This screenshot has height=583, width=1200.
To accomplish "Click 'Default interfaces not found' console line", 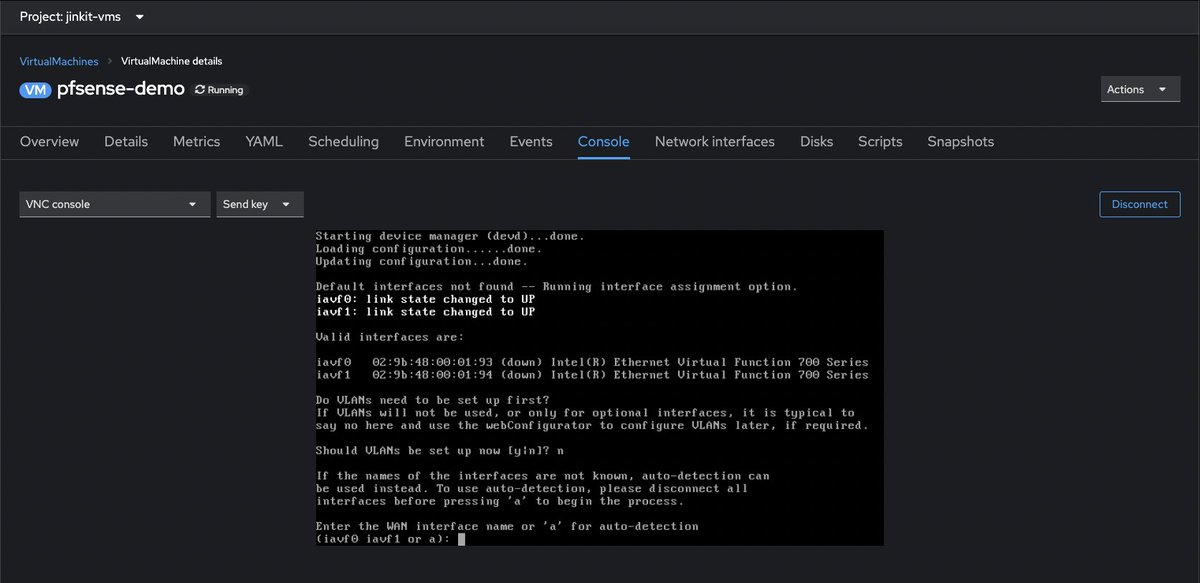I will (556, 287).
